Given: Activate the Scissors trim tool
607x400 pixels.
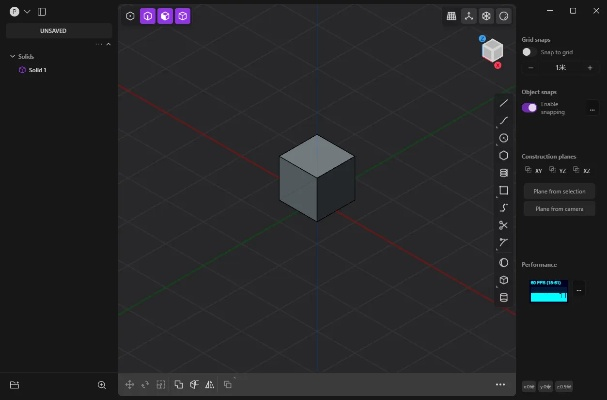Looking at the screenshot, I should click(503, 225).
